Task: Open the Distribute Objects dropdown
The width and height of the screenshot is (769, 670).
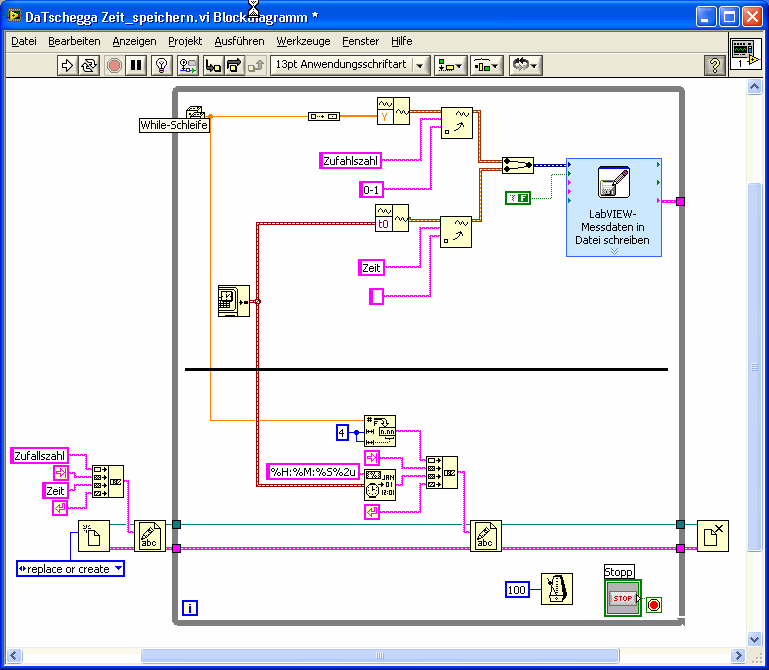Action: [487, 65]
